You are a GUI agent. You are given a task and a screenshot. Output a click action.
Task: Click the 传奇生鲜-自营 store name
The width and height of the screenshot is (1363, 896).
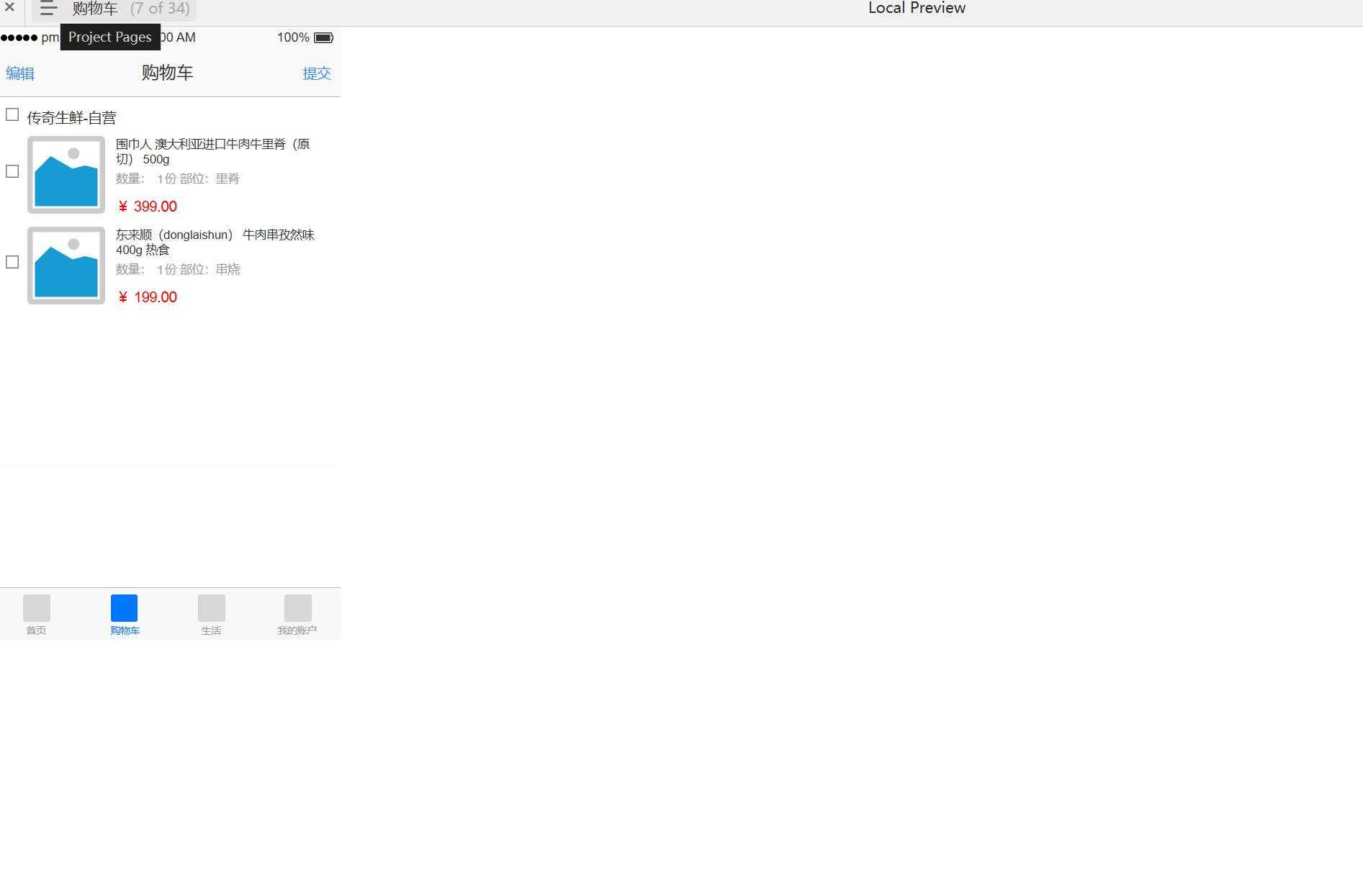pos(72,118)
